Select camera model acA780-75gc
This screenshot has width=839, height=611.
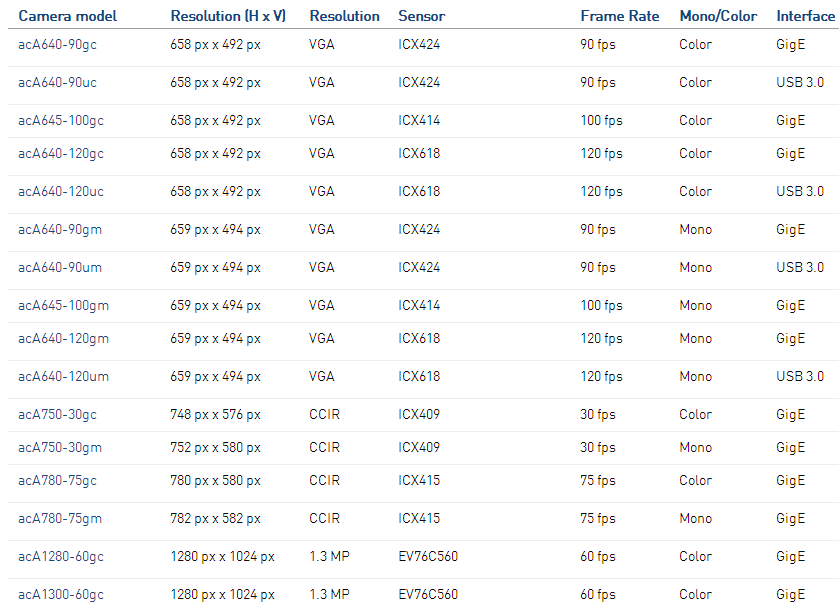(x=58, y=481)
